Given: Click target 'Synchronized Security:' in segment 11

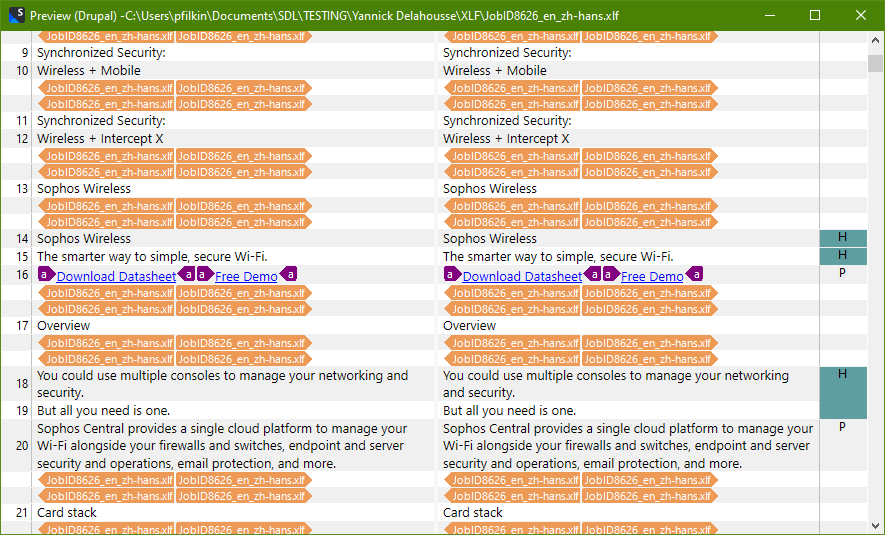Looking at the screenshot, I should pyautogui.click(x=507, y=120).
